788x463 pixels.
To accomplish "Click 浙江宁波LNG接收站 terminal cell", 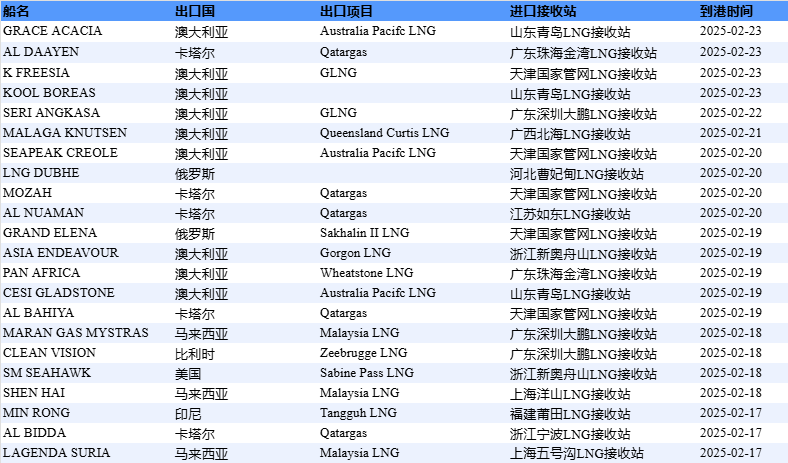I will point(570,434).
